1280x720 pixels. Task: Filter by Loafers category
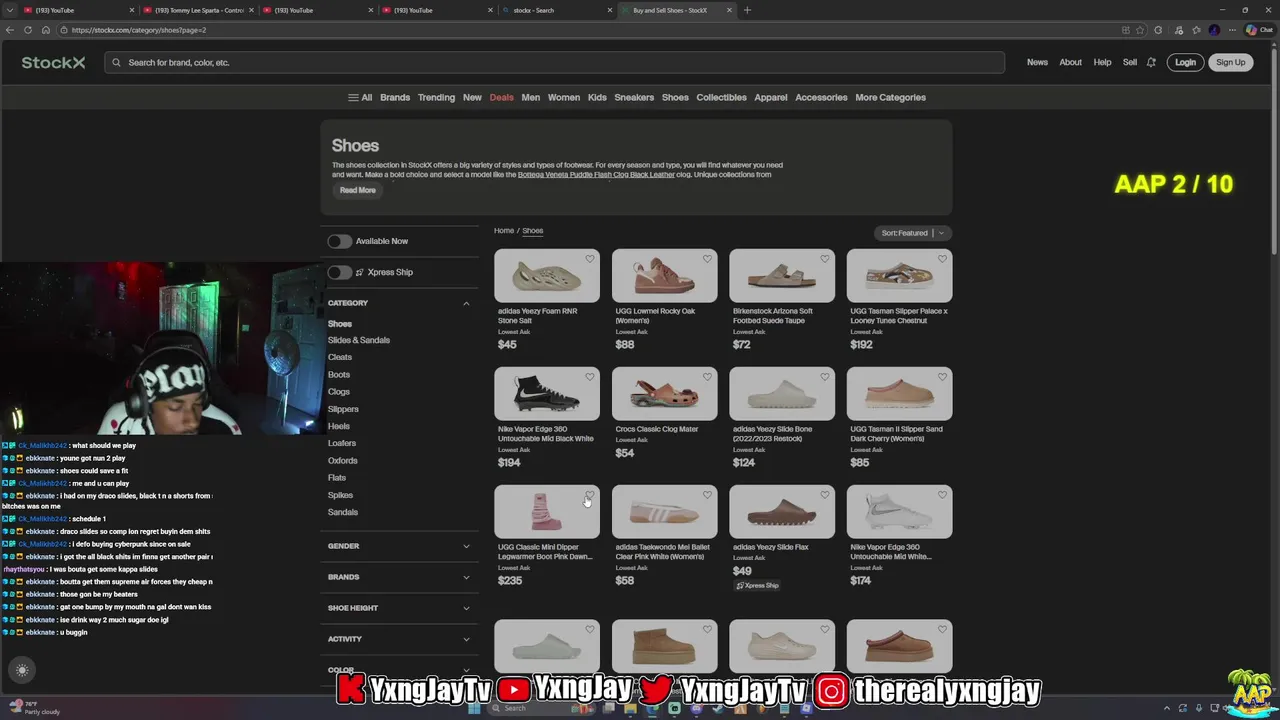(341, 443)
